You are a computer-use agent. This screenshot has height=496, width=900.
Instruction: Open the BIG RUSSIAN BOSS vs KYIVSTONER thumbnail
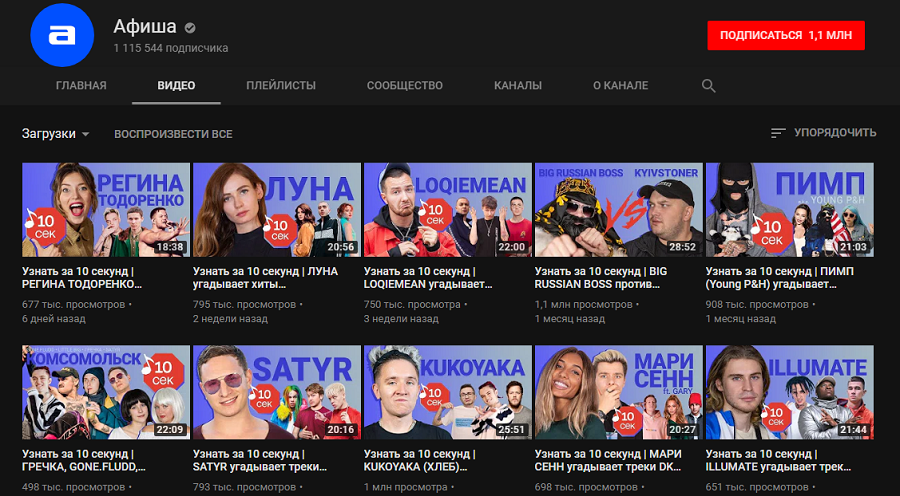pyautogui.click(x=619, y=210)
